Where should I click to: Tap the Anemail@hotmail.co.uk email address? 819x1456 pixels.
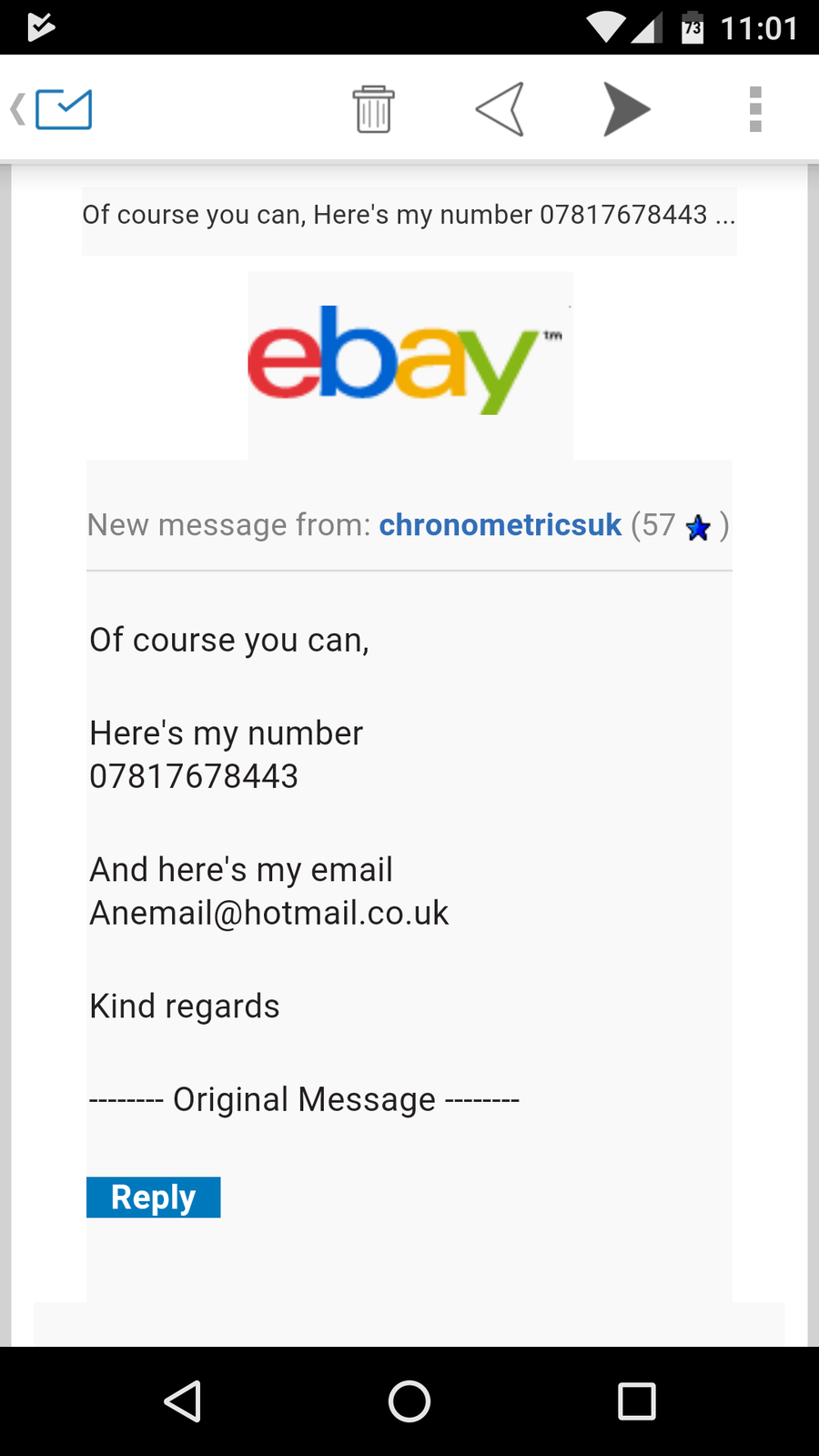coord(269,914)
